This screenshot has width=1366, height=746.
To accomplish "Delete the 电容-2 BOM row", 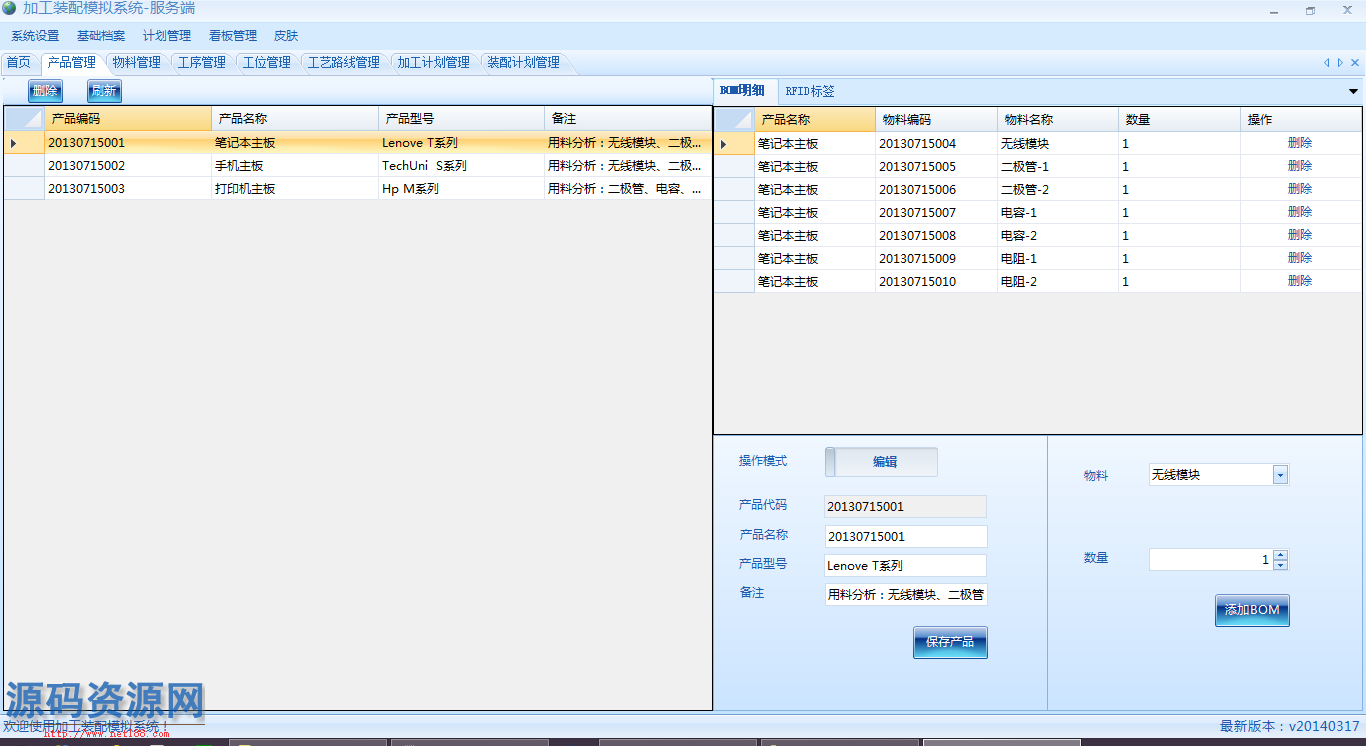I will pos(1300,235).
